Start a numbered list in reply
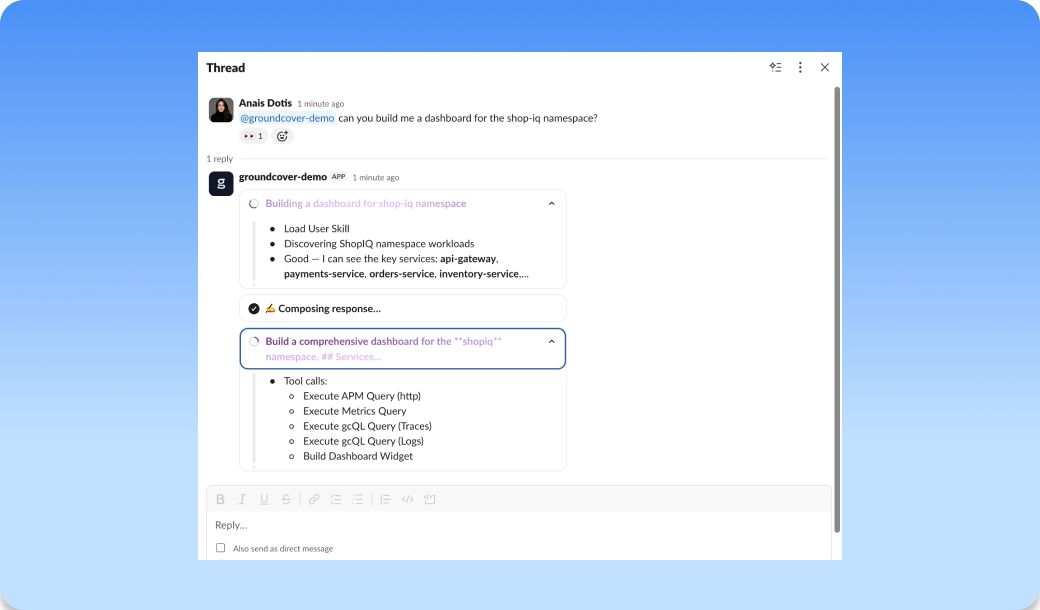The image size is (1040, 610). (336, 499)
